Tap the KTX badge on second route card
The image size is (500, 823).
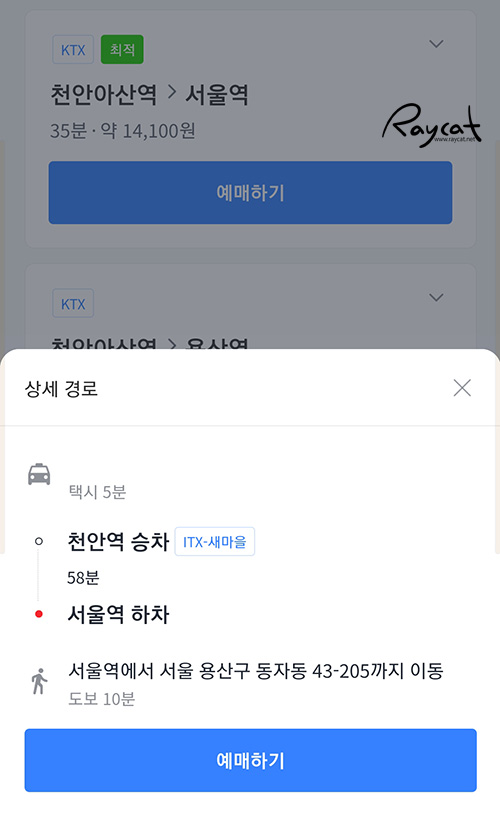pos(73,303)
